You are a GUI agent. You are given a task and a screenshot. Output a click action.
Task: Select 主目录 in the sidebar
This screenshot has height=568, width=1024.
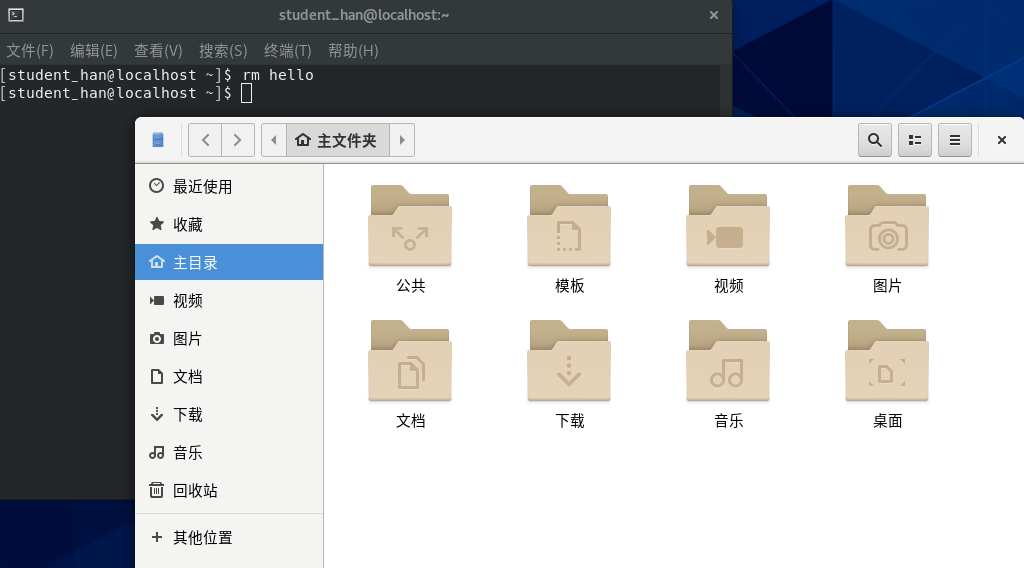pos(229,262)
